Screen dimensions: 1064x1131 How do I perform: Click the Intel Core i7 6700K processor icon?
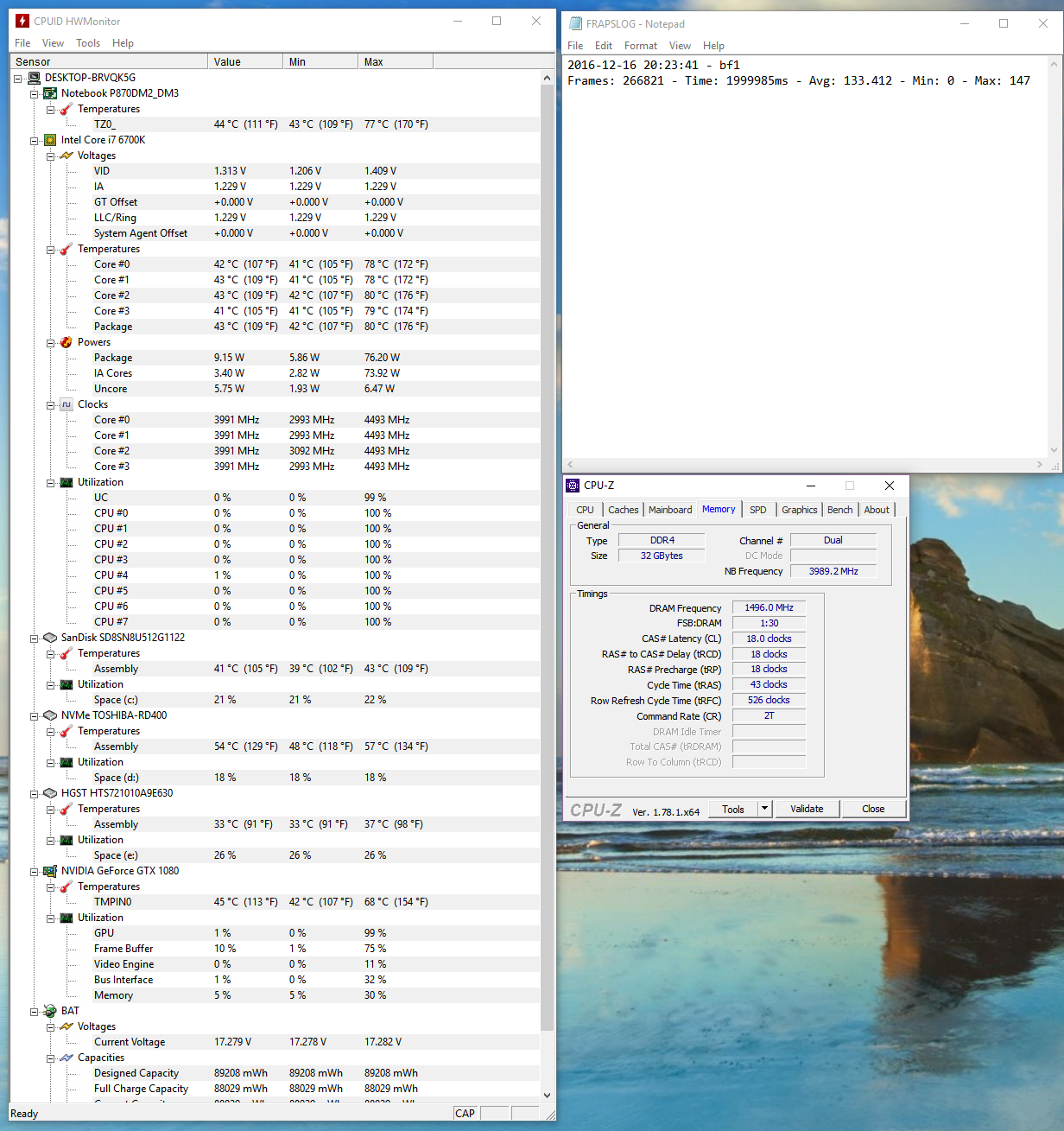(50, 140)
